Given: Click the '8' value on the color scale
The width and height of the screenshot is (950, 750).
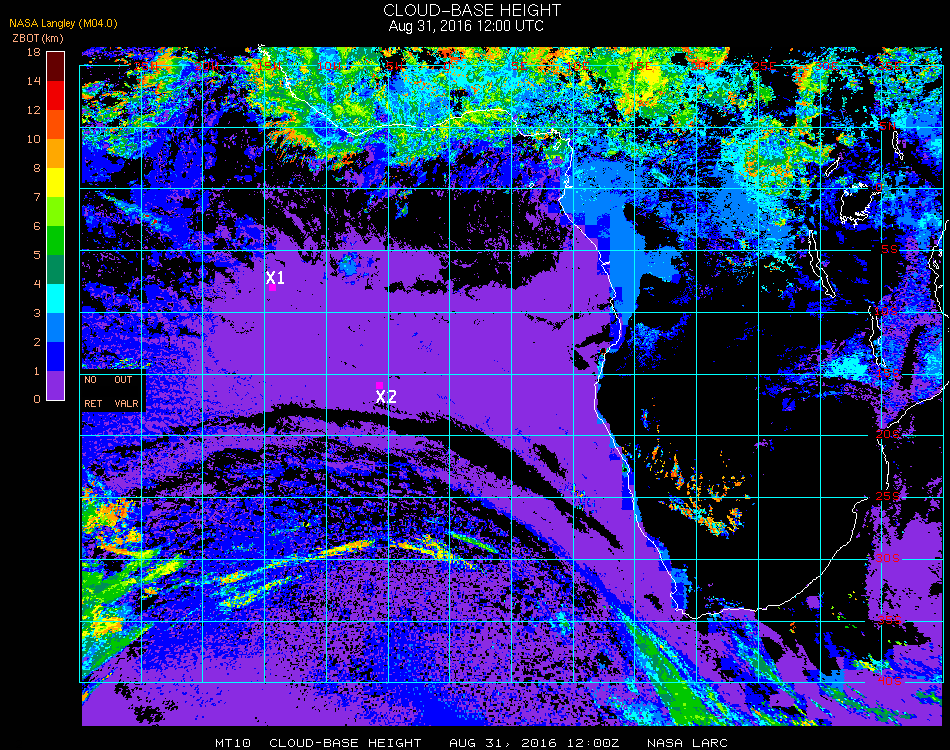Looking at the screenshot, I should point(37,168).
